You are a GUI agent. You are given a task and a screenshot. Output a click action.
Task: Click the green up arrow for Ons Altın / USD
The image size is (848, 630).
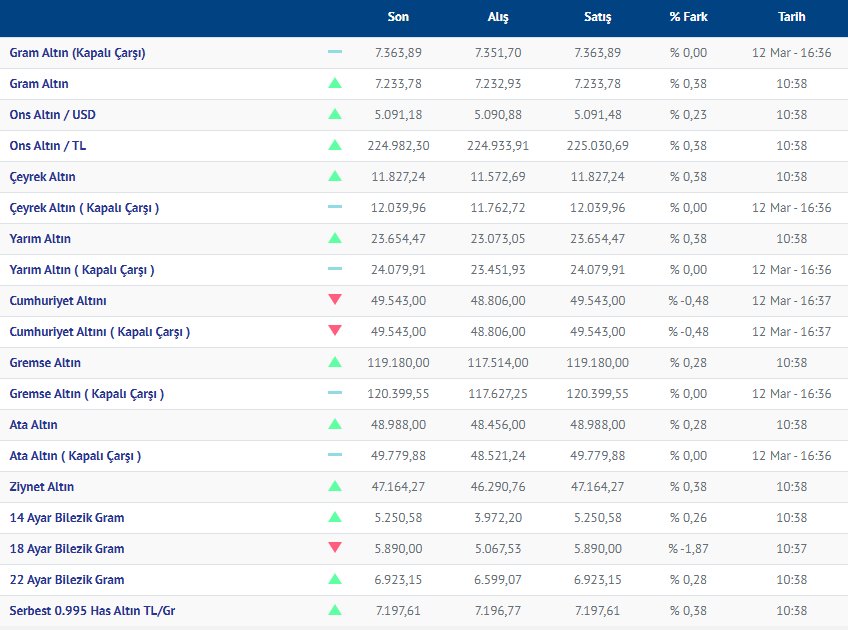click(x=334, y=115)
